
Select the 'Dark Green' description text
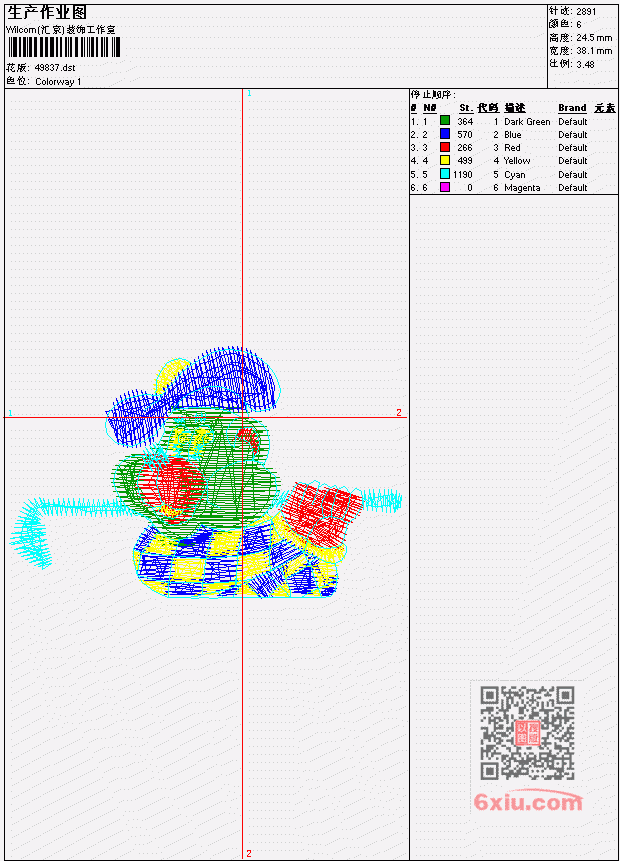point(527,122)
